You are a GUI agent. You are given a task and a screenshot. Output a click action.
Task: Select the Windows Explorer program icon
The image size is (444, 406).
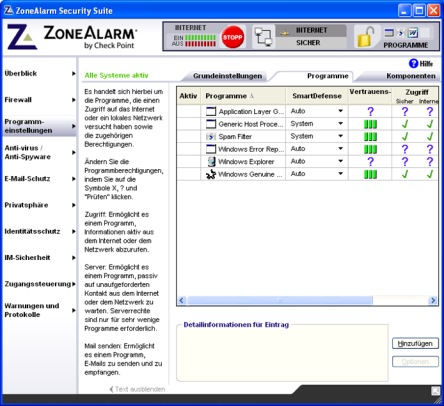[211, 161]
